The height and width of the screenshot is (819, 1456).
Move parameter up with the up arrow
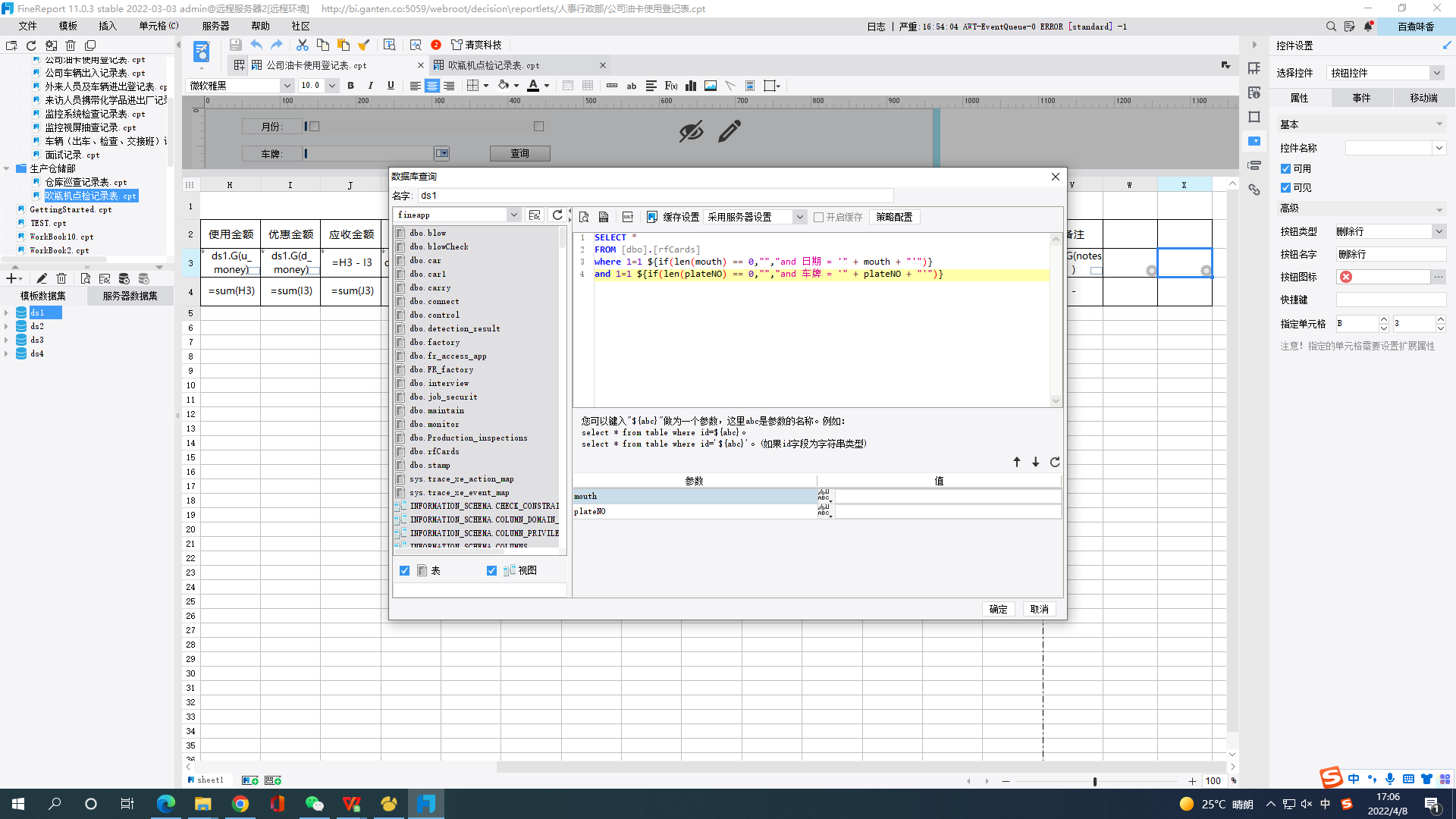(1017, 462)
